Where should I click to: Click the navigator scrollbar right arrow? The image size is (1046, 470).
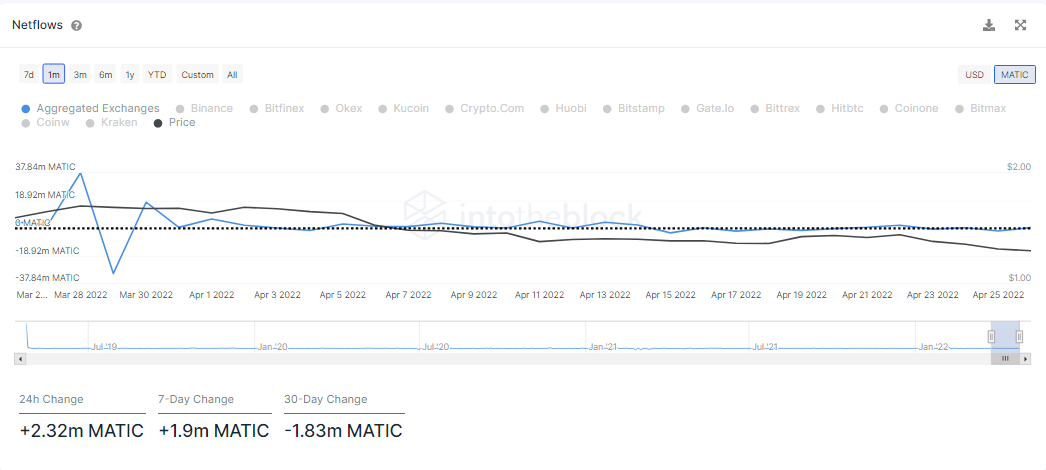(1025, 359)
